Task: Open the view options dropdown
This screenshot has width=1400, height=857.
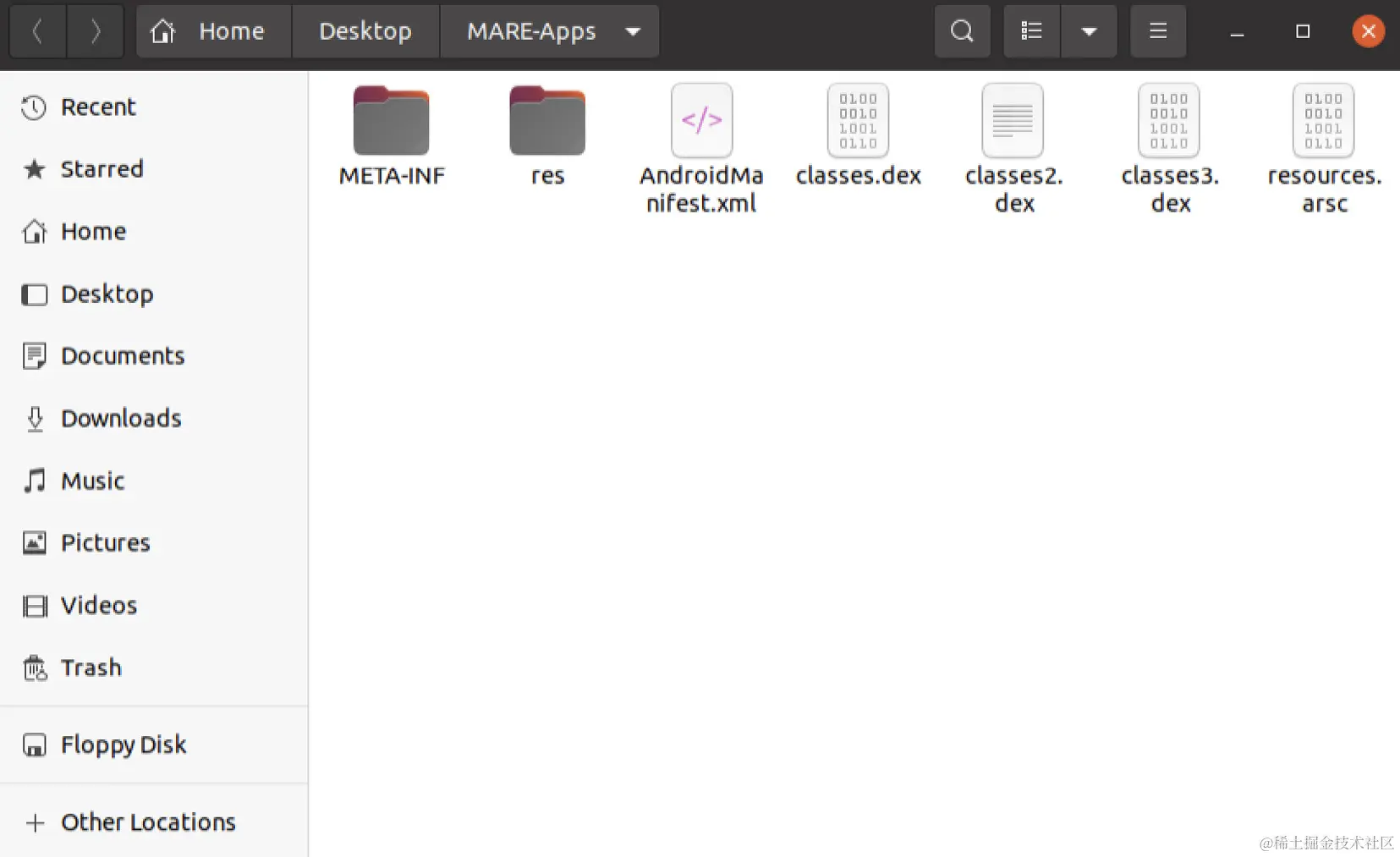Action: click(1090, 31)
